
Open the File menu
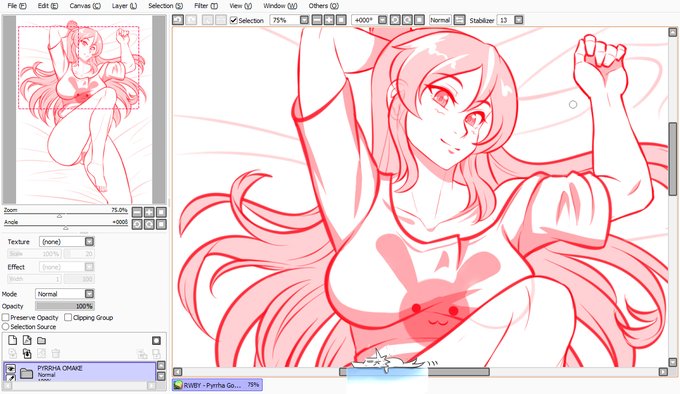(x=17, y=6)
